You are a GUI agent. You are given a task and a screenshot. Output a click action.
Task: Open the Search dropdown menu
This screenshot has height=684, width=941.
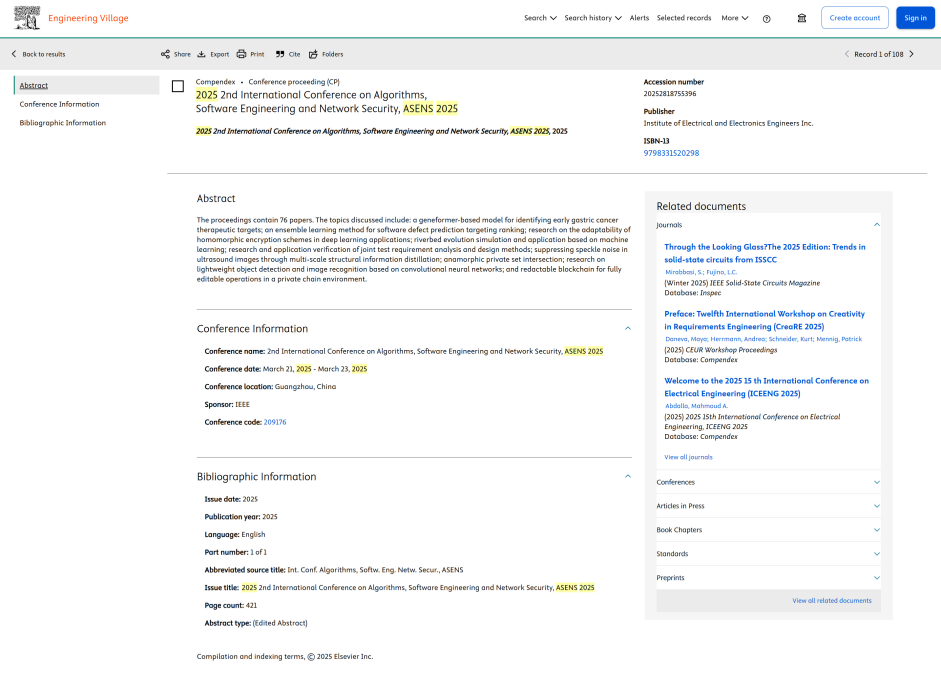tap(540, 18)
